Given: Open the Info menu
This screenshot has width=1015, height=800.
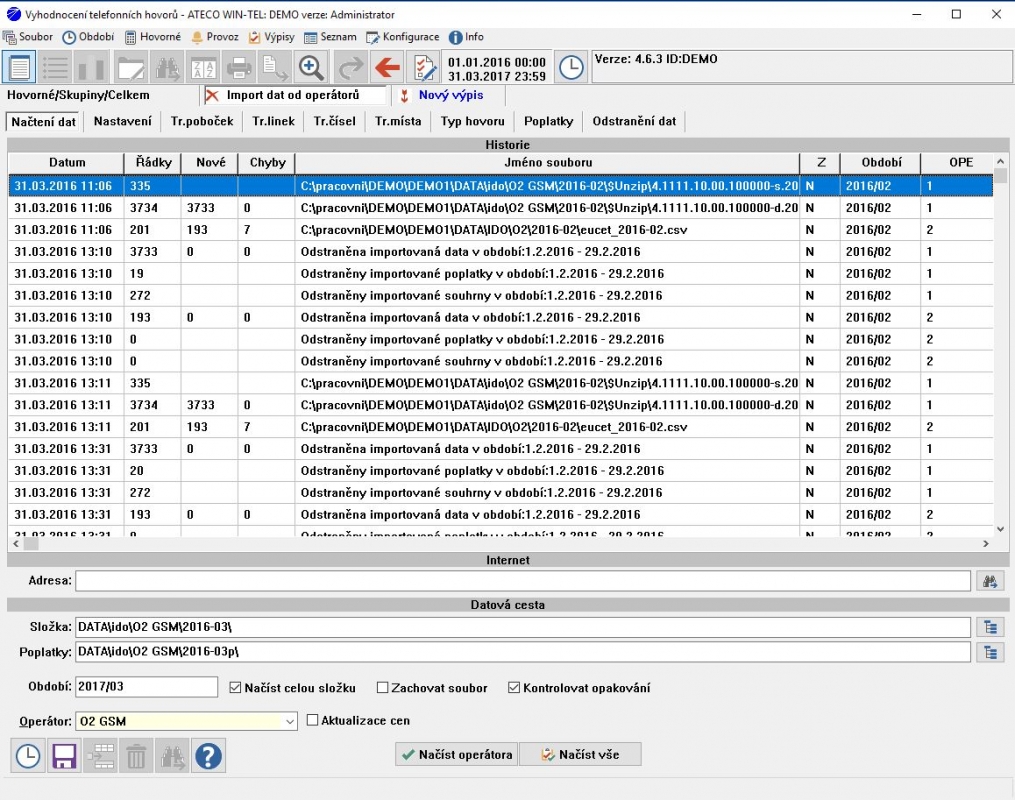Looking at the screenshot, I should [467, 37].
